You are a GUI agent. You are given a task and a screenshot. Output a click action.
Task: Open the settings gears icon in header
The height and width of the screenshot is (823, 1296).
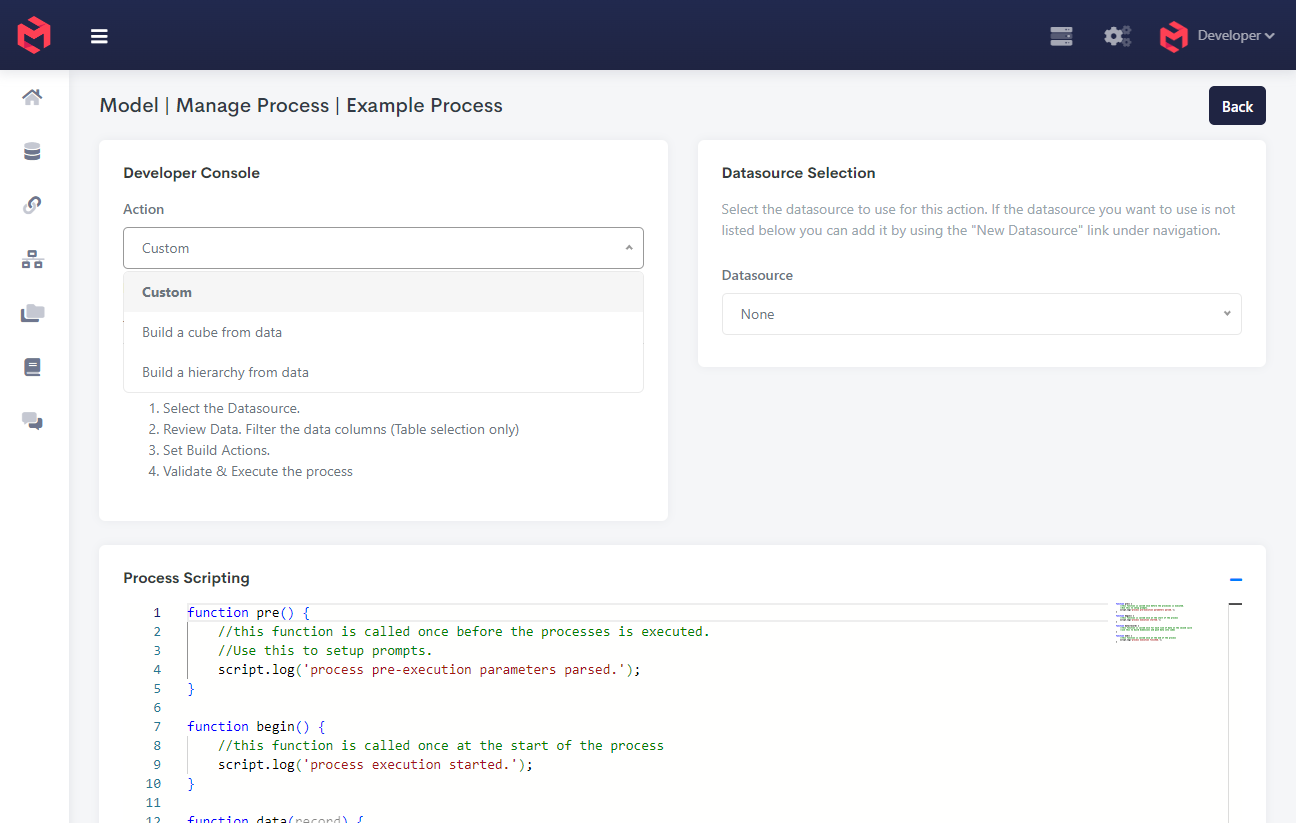click(x=1117, y=36)
